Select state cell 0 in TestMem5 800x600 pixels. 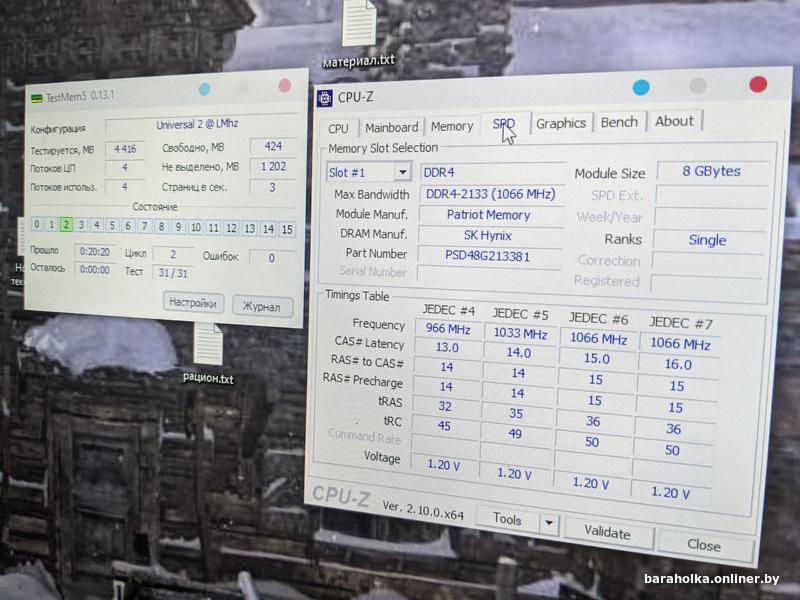tap(37, 225)
